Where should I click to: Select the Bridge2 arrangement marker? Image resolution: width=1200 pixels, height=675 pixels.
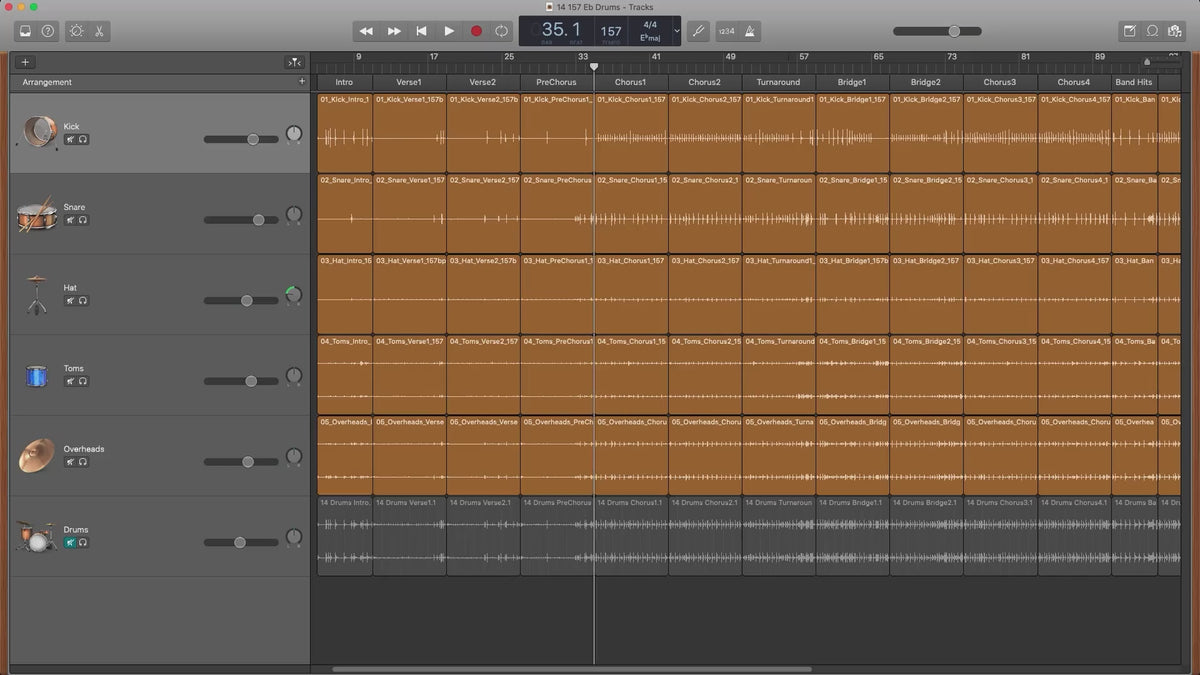pyautogui.click(x=926, y=82)
